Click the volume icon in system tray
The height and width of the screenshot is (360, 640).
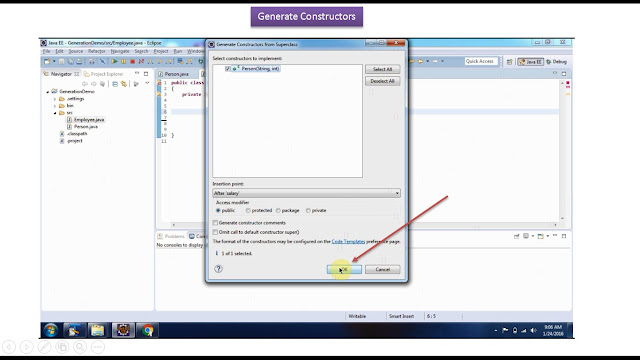point(533,330)
